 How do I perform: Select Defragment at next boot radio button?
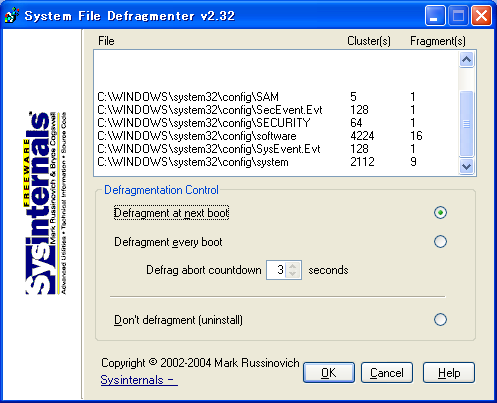(x=440, y=213)
